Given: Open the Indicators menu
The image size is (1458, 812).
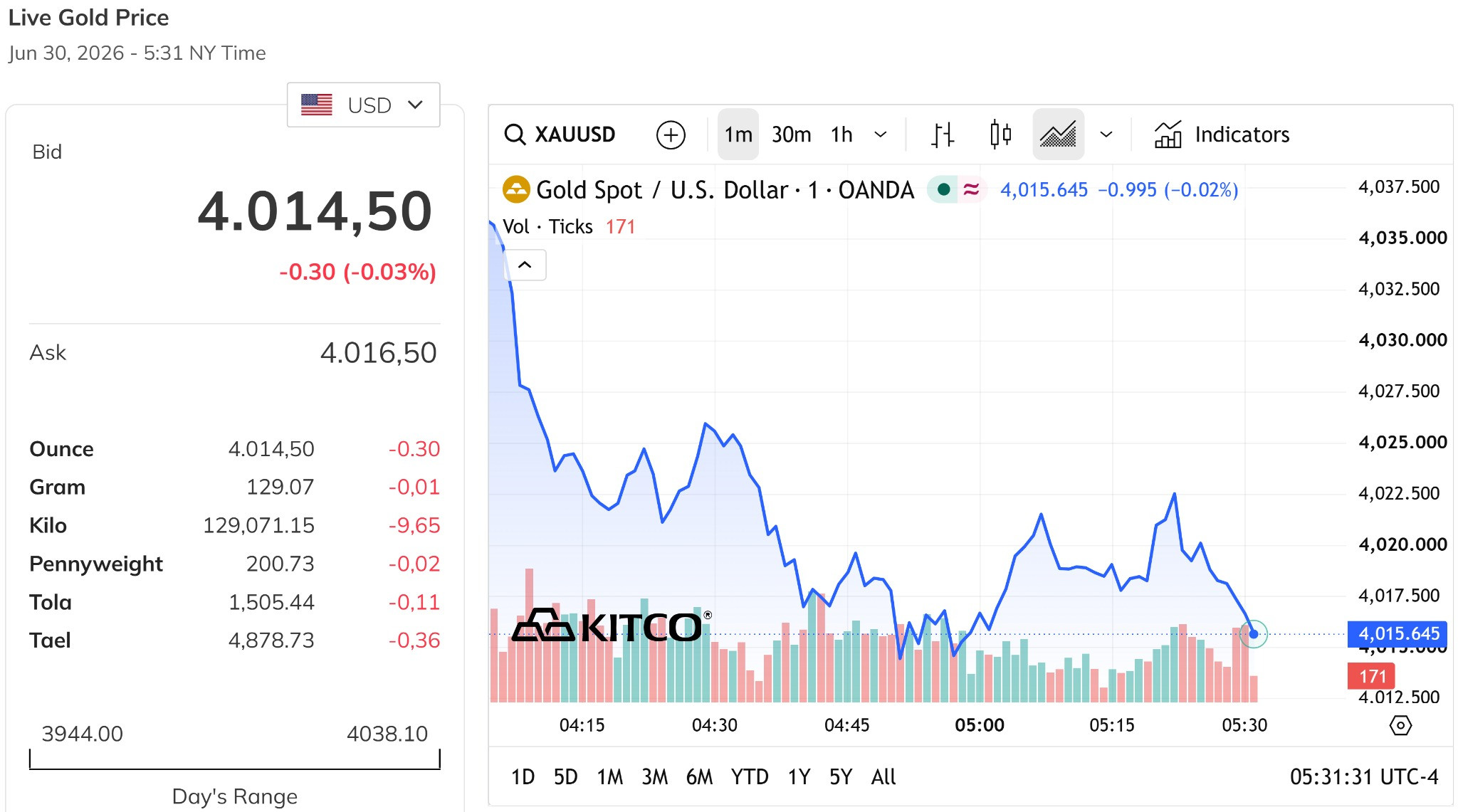Looking at the screenshot, I should coord(1222,135).
